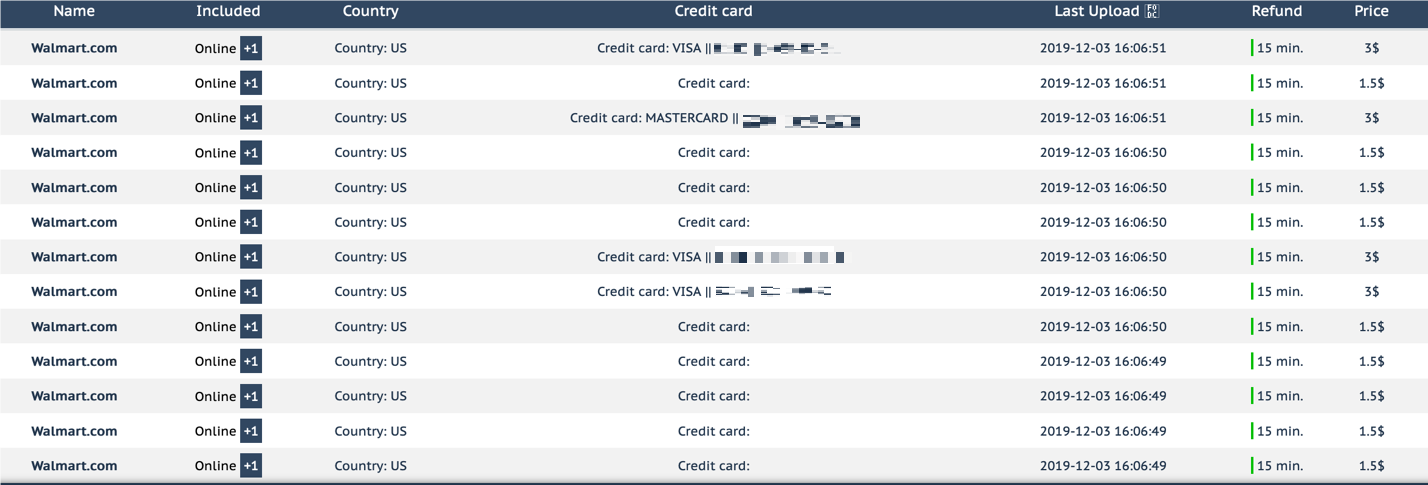Sort by the Country column header

(370, 11)
